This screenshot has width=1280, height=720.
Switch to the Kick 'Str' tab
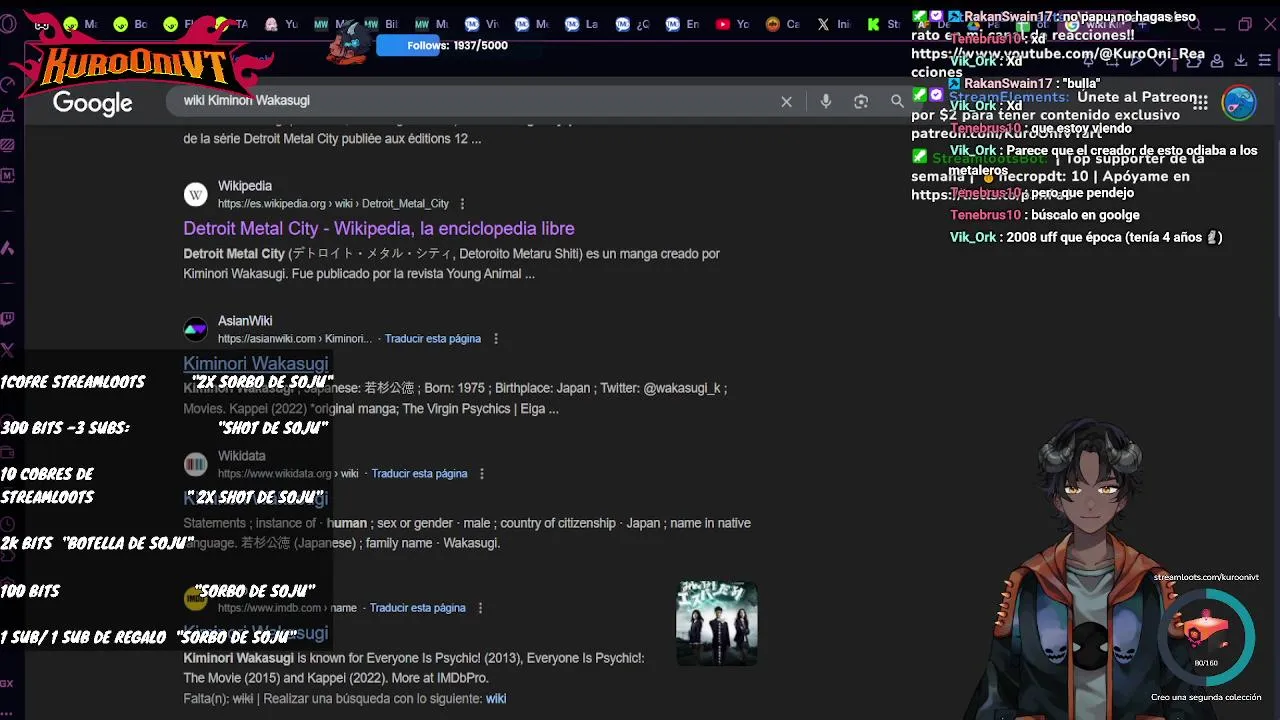coord(883,24)
